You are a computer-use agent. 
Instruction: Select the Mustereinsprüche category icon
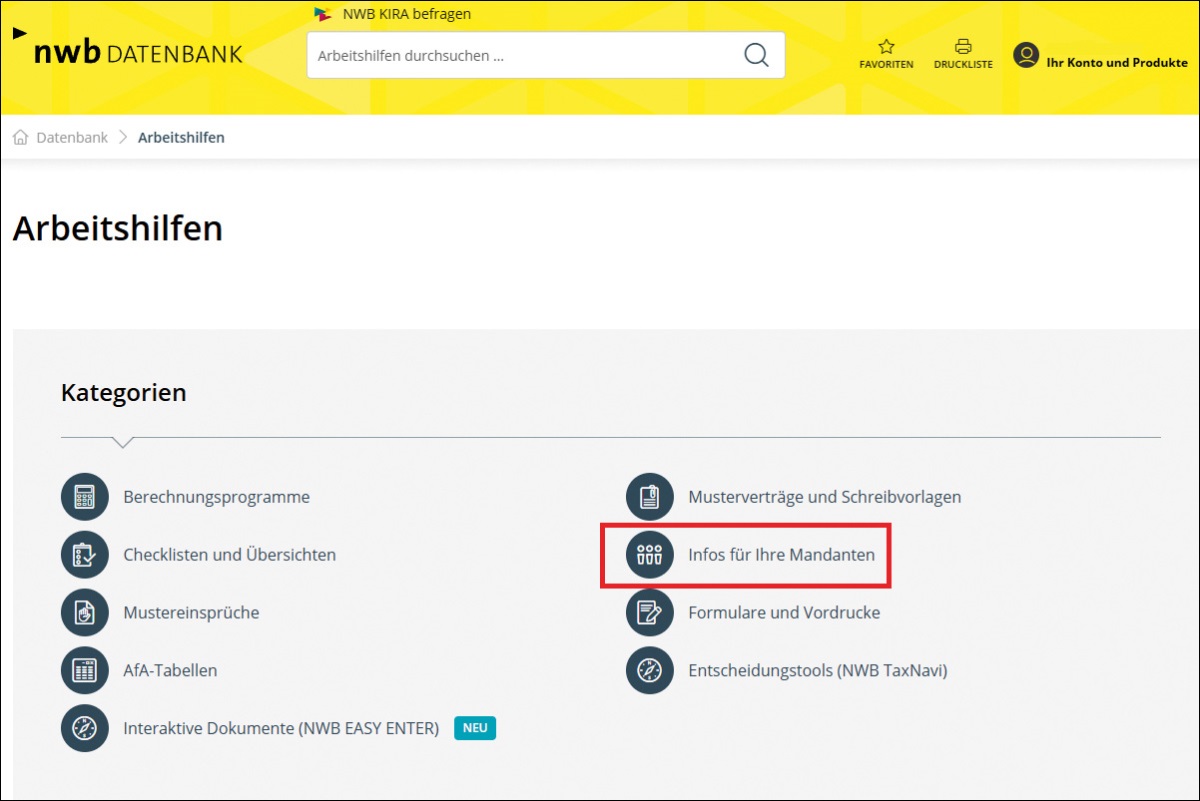[85, 612]
